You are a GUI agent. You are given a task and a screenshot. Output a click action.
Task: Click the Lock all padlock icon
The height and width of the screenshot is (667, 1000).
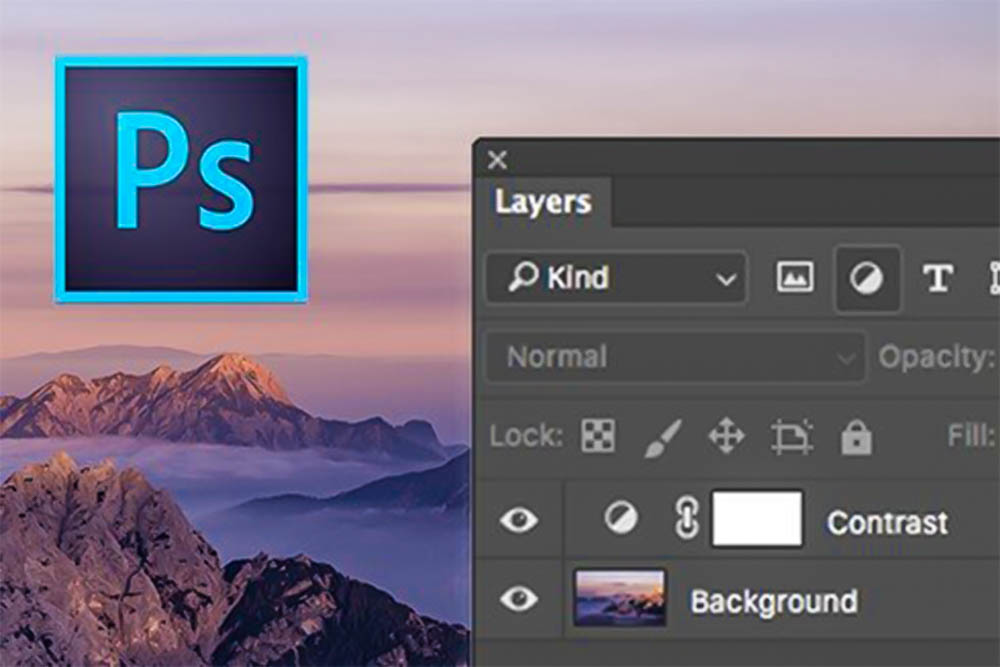click(x=855, y=436)
